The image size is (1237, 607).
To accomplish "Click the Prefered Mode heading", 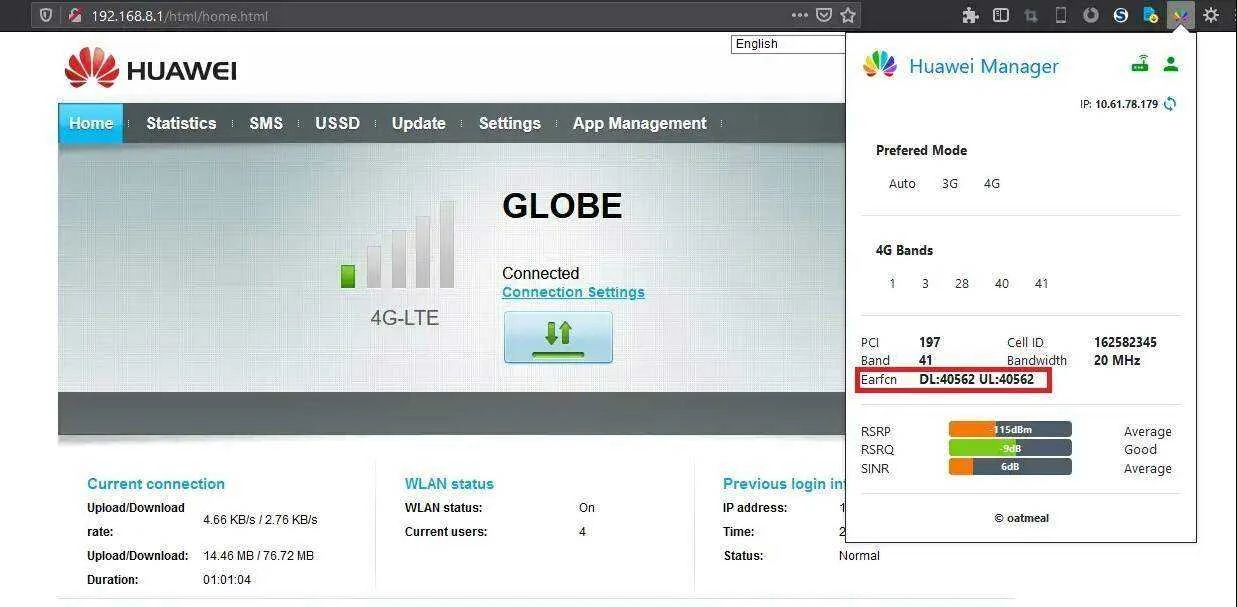I will click(x=921, y=150).
